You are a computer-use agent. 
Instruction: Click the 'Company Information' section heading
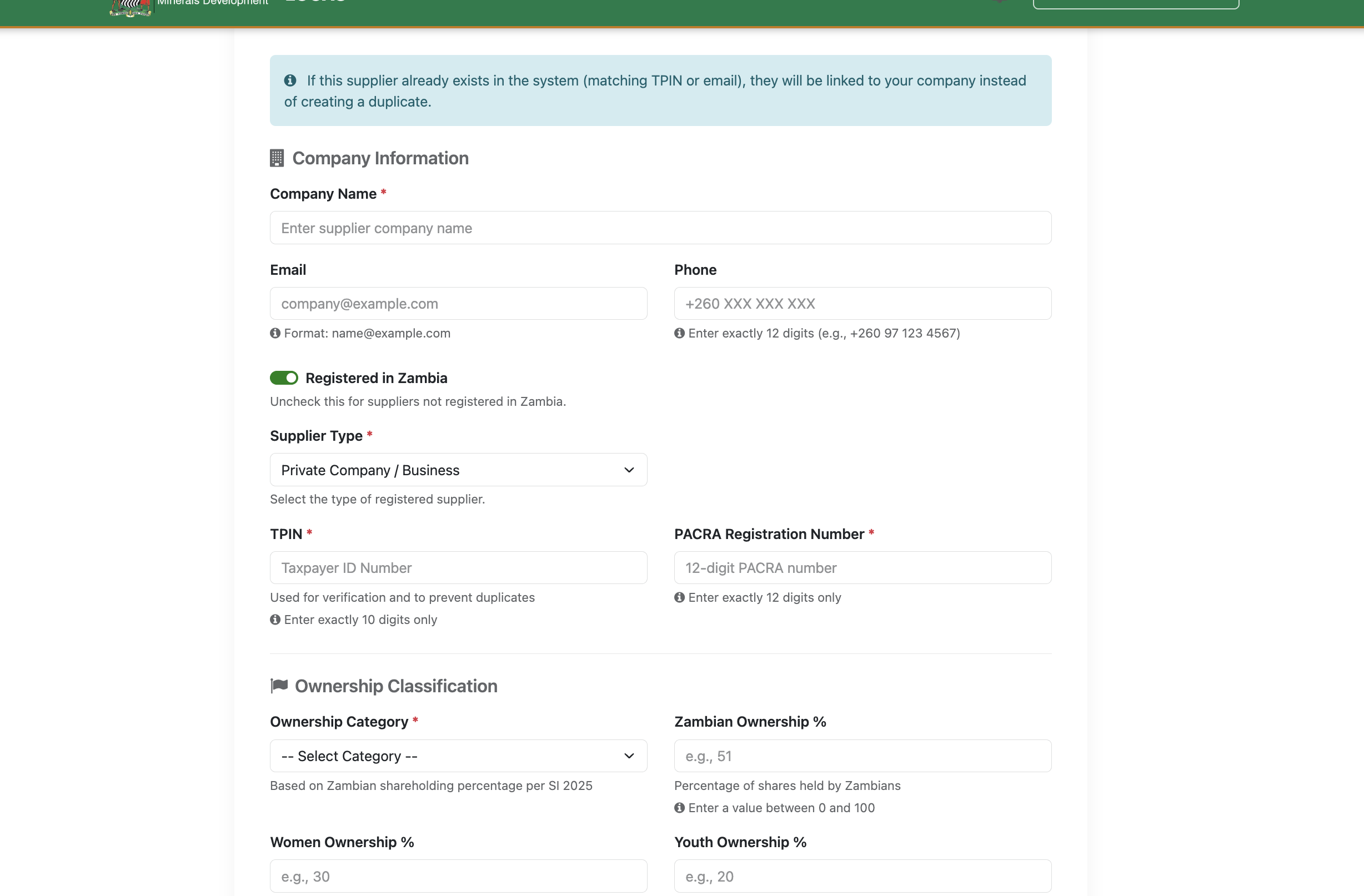click(x=380, y=158)
